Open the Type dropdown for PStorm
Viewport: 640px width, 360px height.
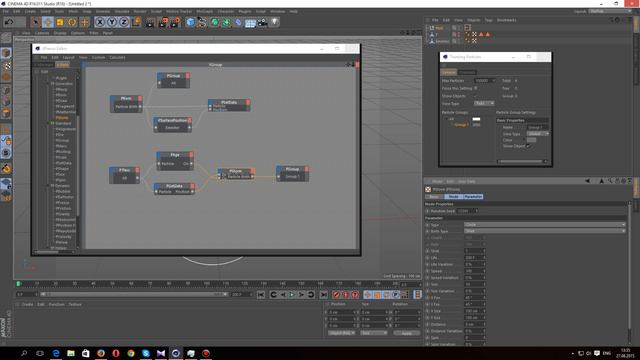pyautogui.click(x=544, y=225)
